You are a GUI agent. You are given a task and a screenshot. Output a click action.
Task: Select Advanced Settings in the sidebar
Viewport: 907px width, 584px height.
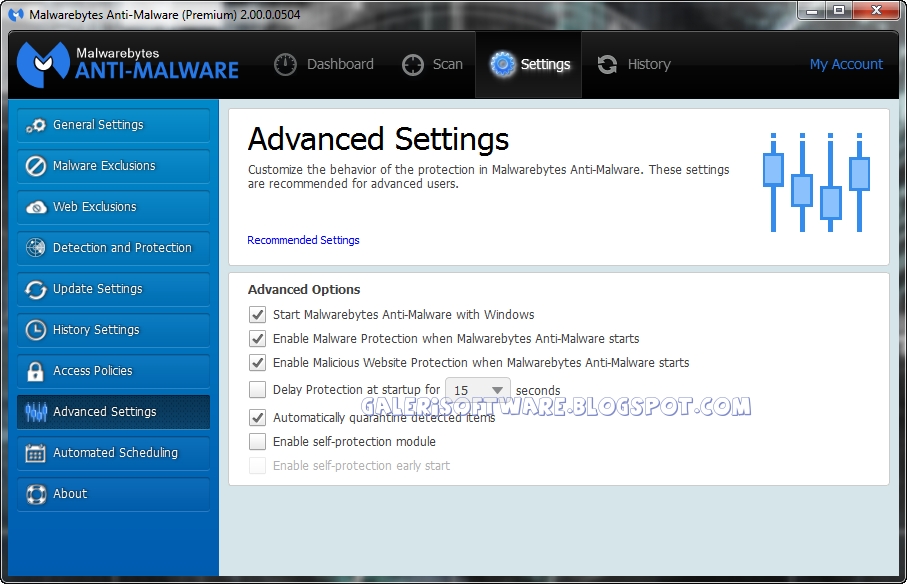tap(113, 412)
